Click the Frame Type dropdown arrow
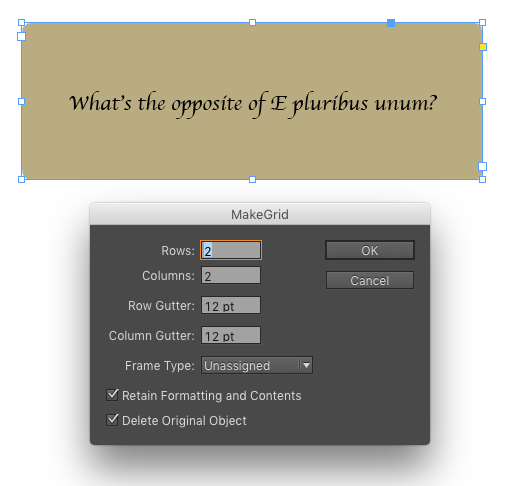The height and width of the screenshot is (486, 506). click(306, 365)
